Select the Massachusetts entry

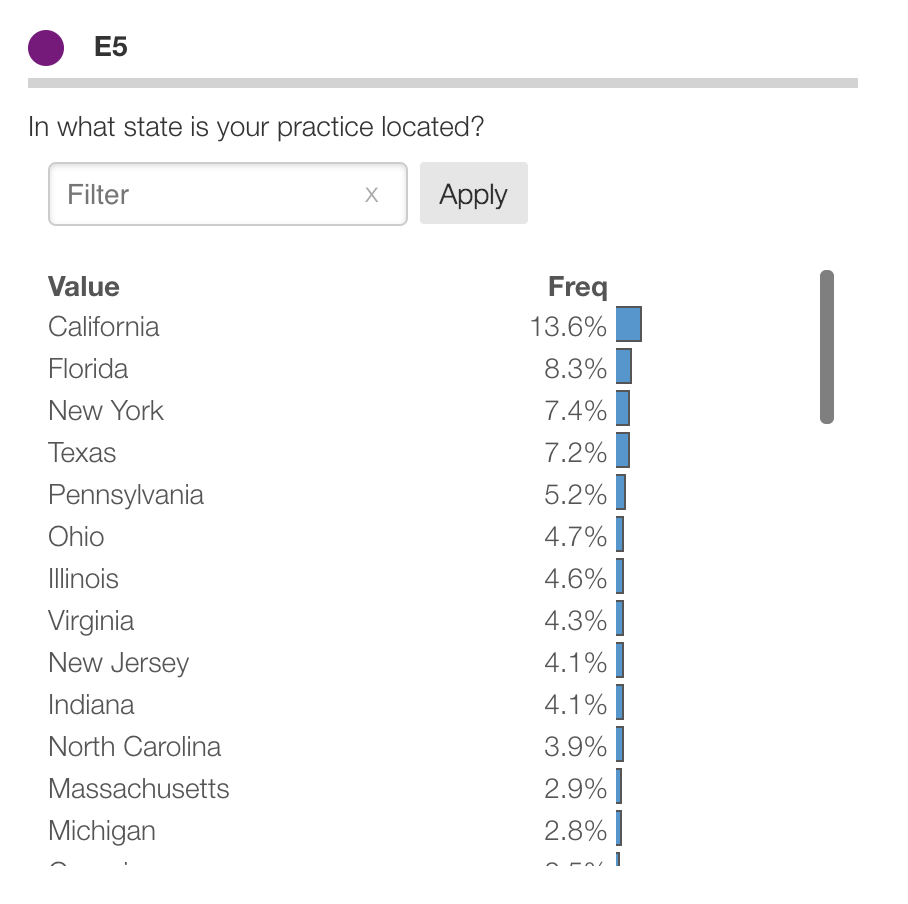[x=139, y=789]
